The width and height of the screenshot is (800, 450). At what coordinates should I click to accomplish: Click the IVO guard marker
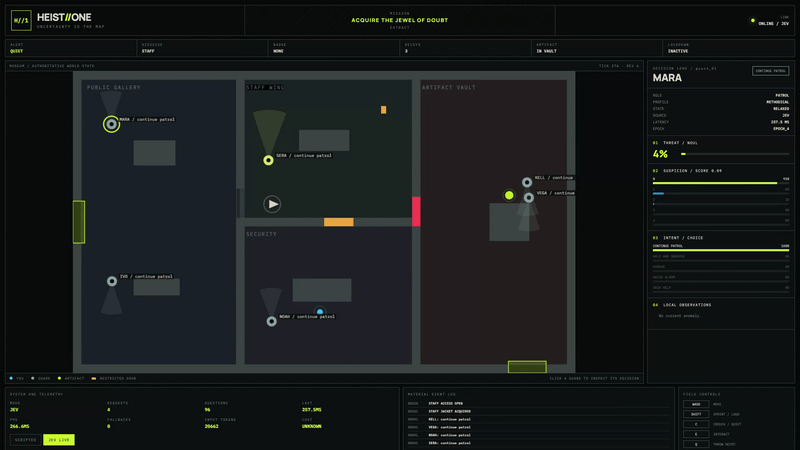point(112,281)
